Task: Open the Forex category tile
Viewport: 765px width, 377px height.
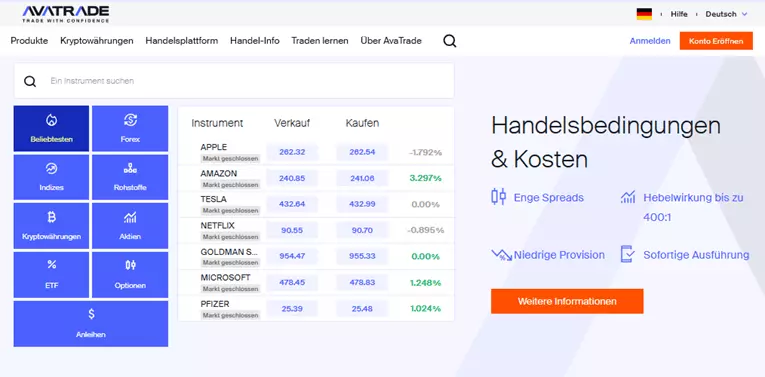Action: pyautogui.click(x=130, y=129)
